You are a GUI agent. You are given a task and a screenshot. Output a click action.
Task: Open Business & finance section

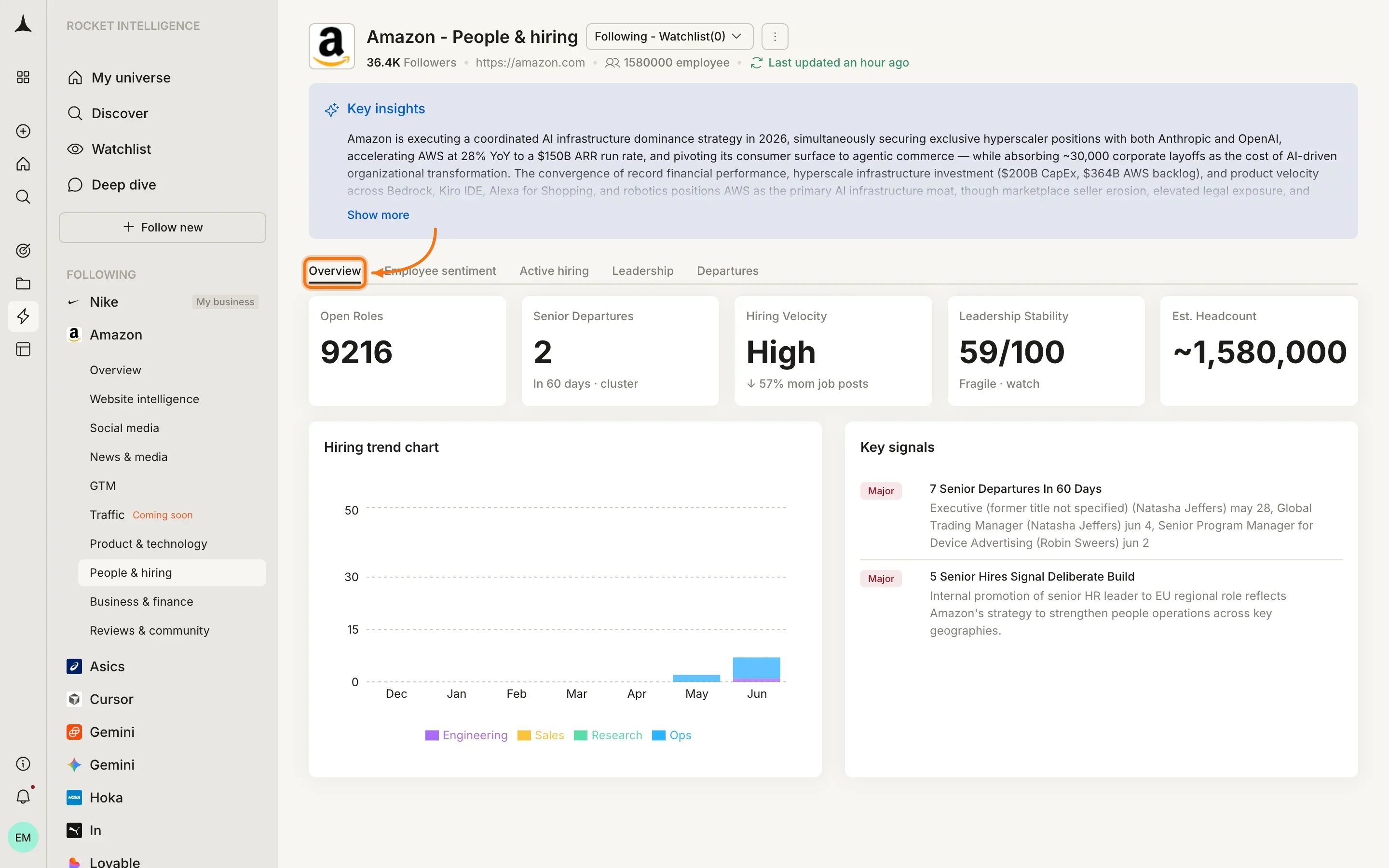pyautogui.click(x=141, y=602)
